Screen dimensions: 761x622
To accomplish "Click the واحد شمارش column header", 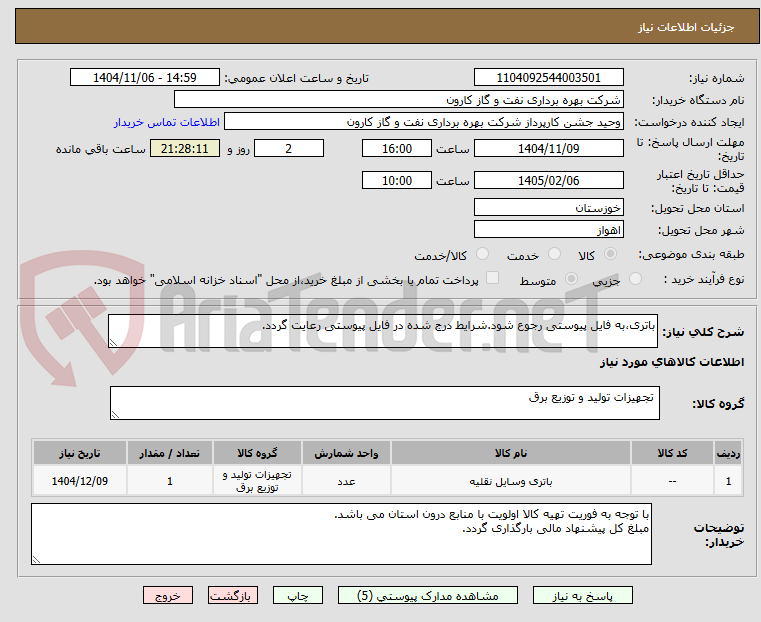I will pyautogui.click(x=346, y=453).
